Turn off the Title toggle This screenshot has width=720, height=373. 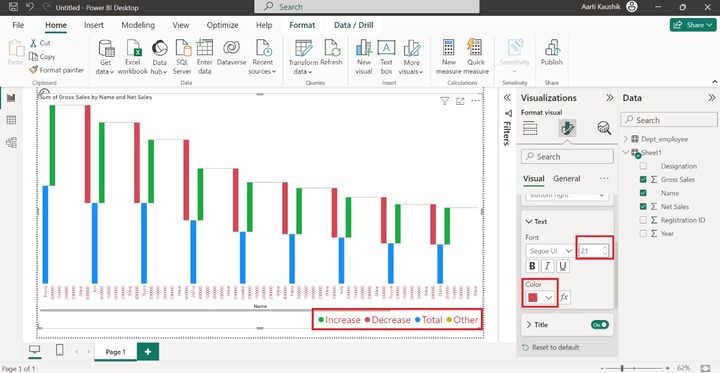pos(600,324)
